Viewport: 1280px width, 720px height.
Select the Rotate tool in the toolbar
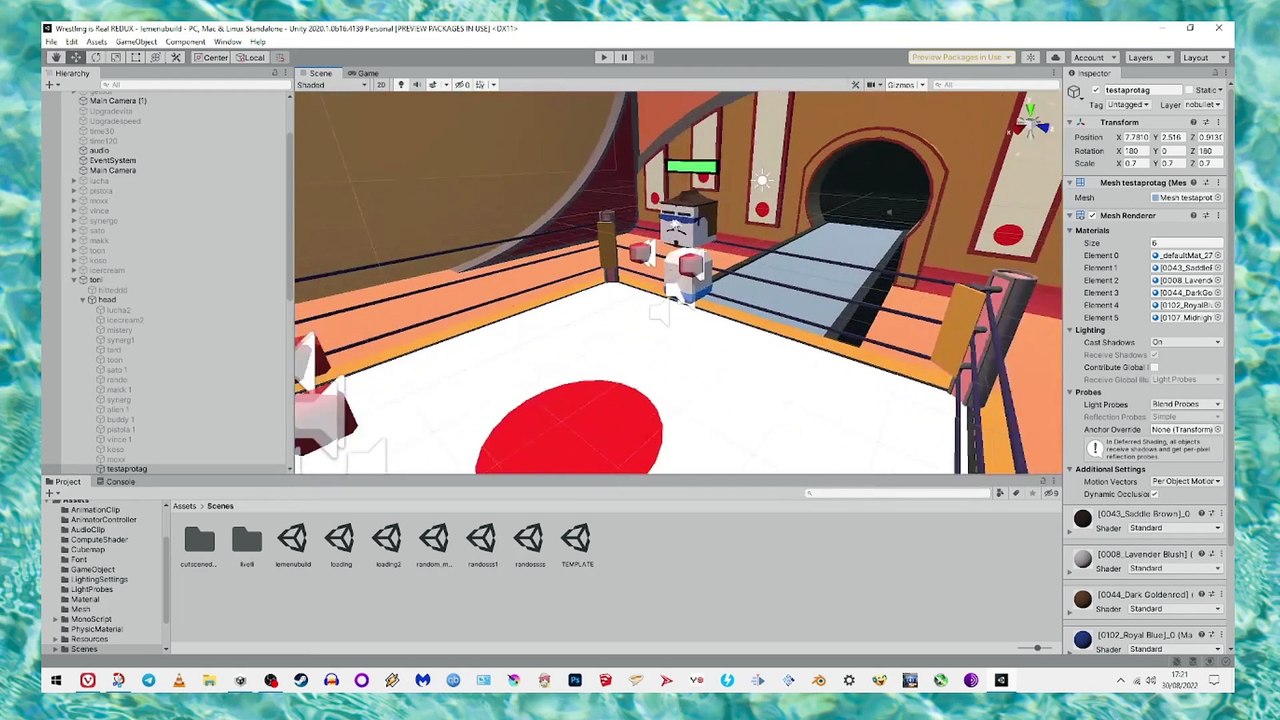95,57
